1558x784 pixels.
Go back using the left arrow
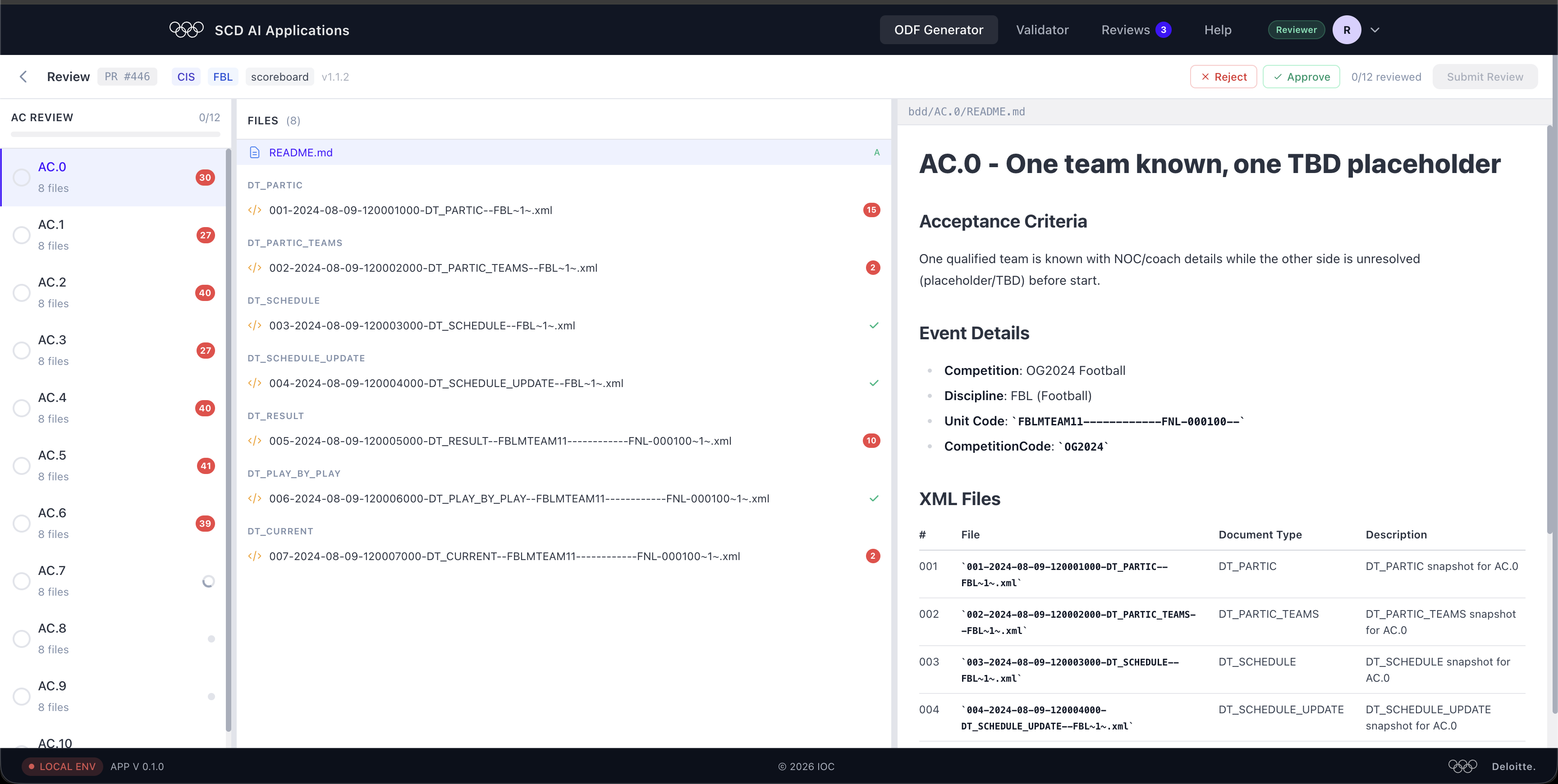[x=23, y=77]
